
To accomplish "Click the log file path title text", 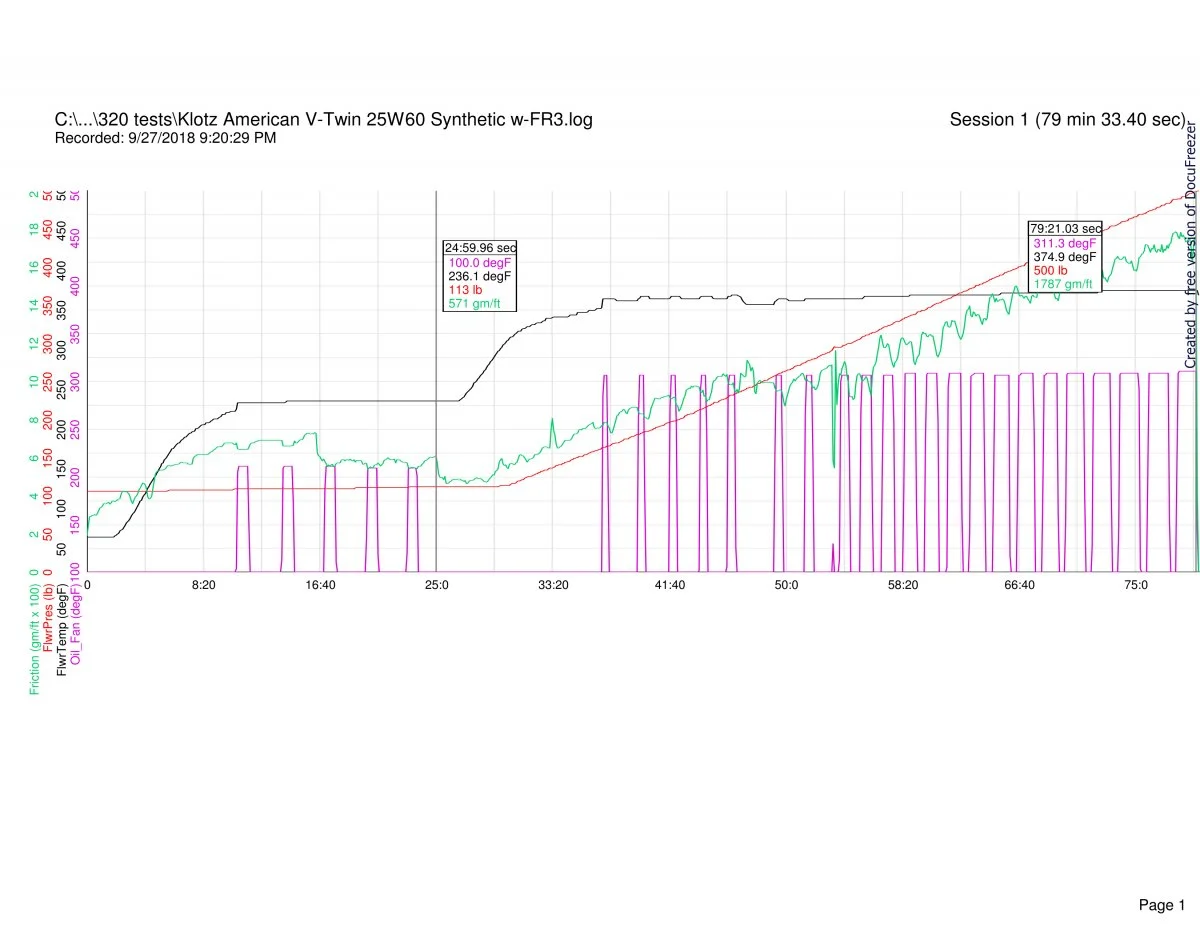I will (323, 120).
